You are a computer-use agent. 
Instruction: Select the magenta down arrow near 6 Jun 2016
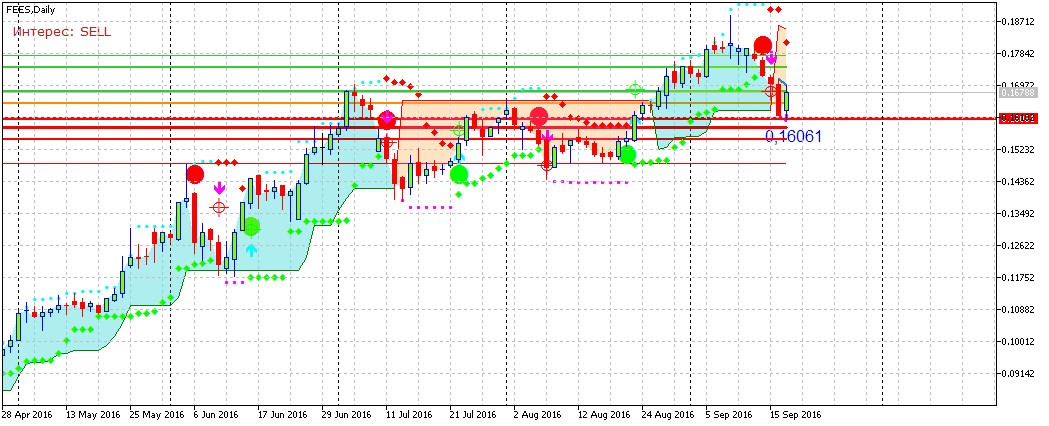(x=219, y=187)
